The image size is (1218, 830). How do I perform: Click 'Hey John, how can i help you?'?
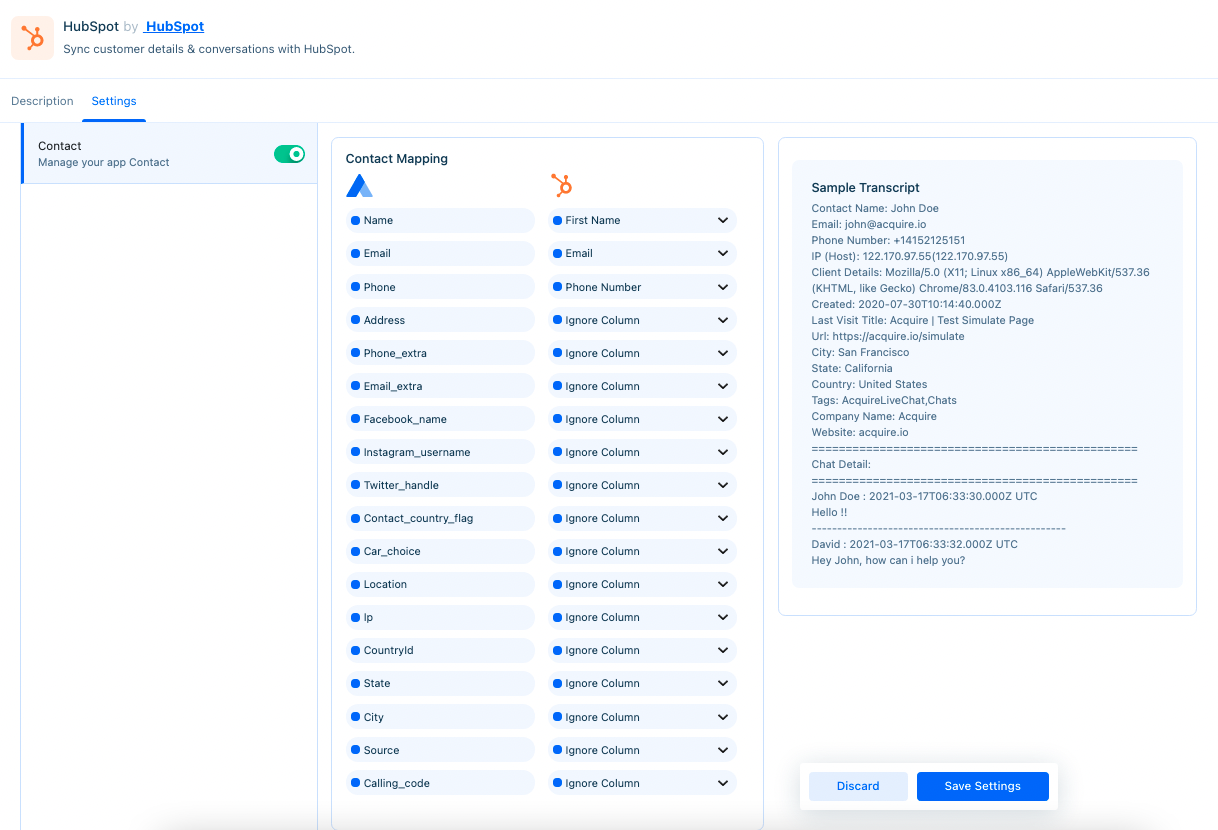pos(888,560)
